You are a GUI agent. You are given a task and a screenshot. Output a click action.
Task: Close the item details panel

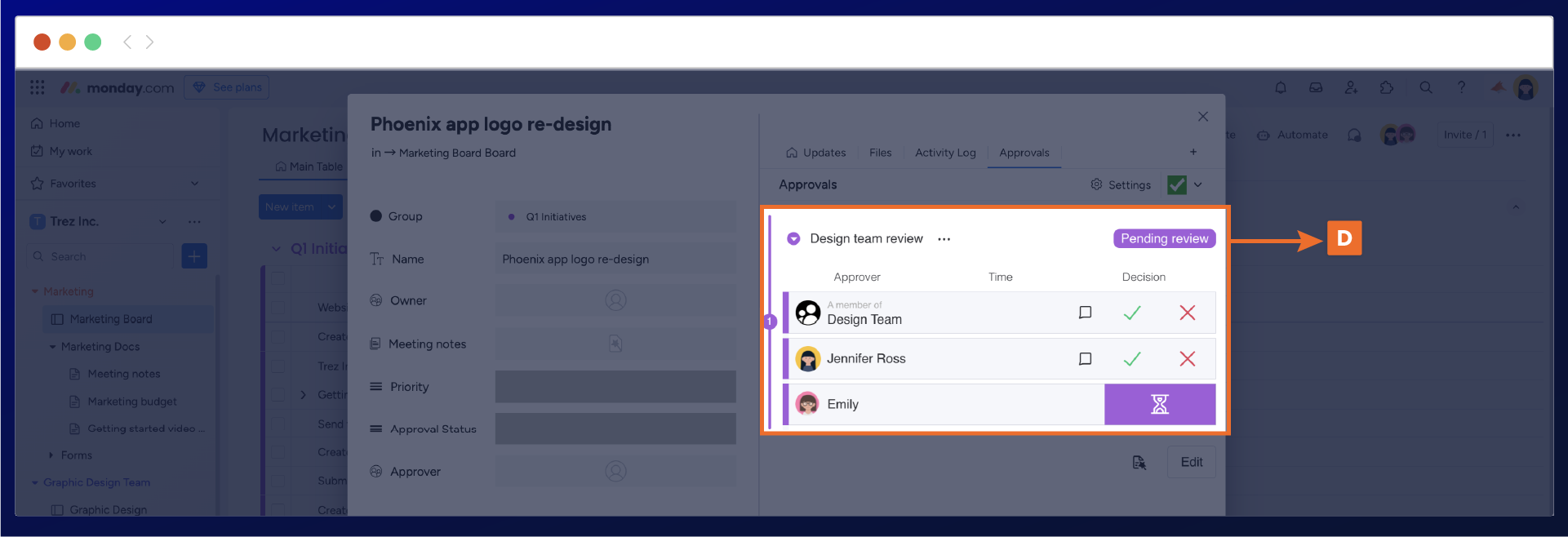click(x=1202, y=117)
